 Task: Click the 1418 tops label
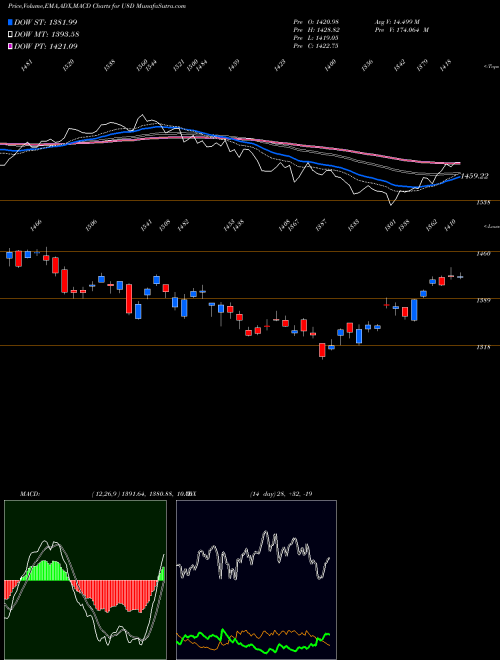445,65
